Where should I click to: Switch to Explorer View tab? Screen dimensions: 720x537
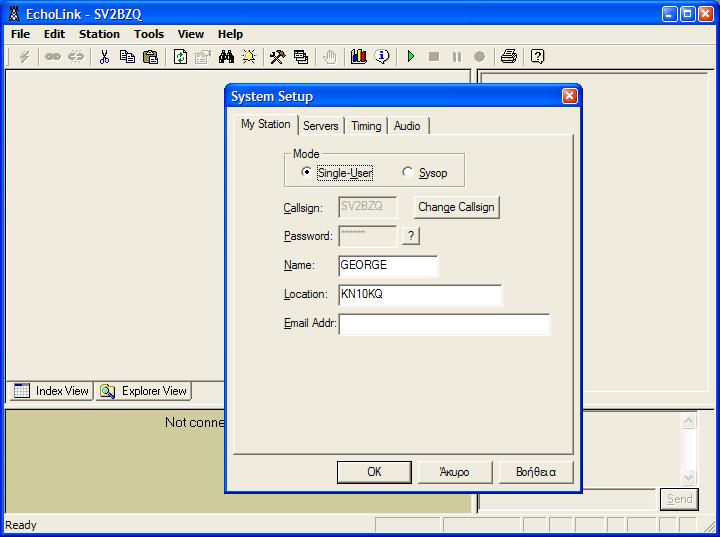[144, 391]
